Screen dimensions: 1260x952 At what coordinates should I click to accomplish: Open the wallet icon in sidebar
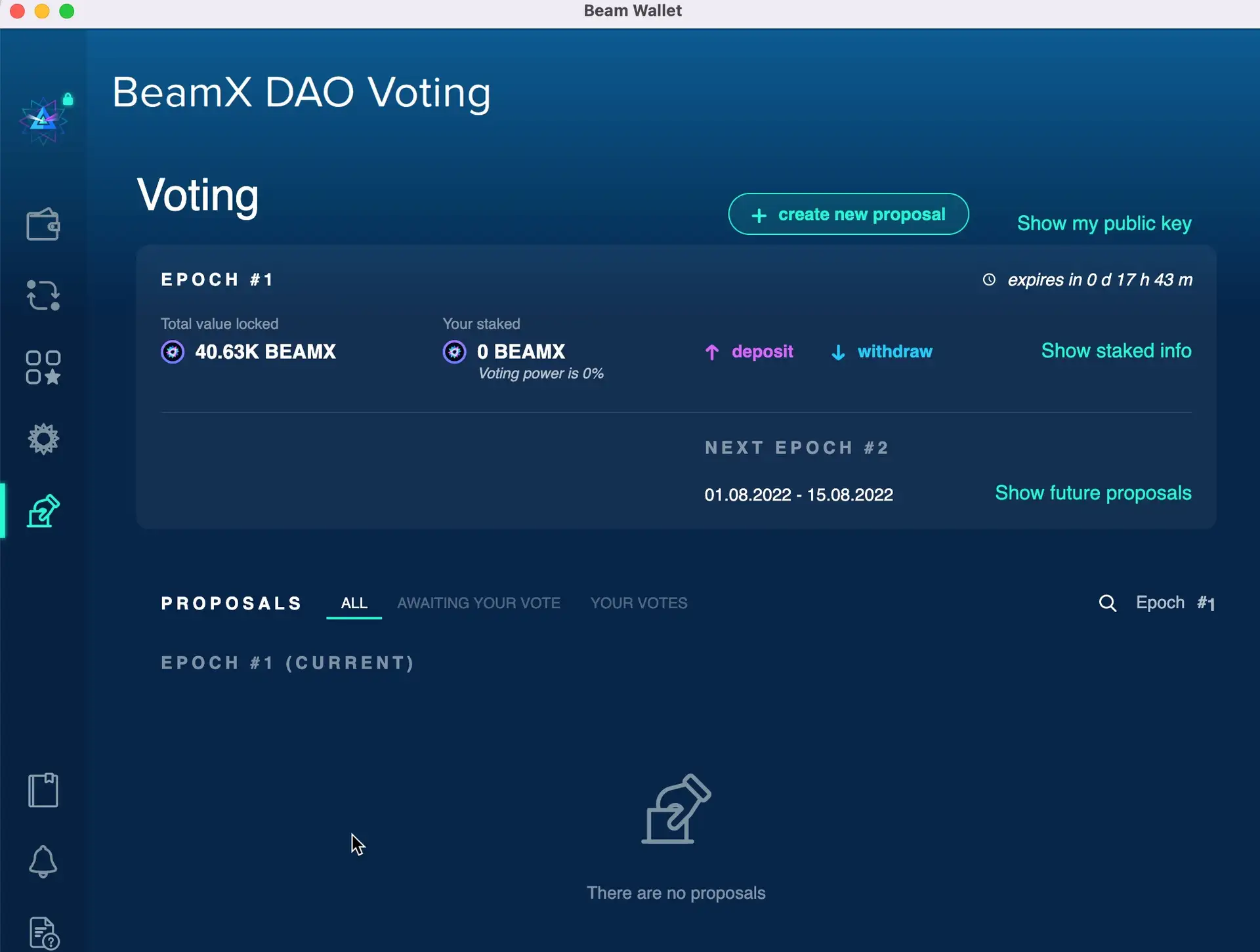pyautogui.click(x=43, y=224)
